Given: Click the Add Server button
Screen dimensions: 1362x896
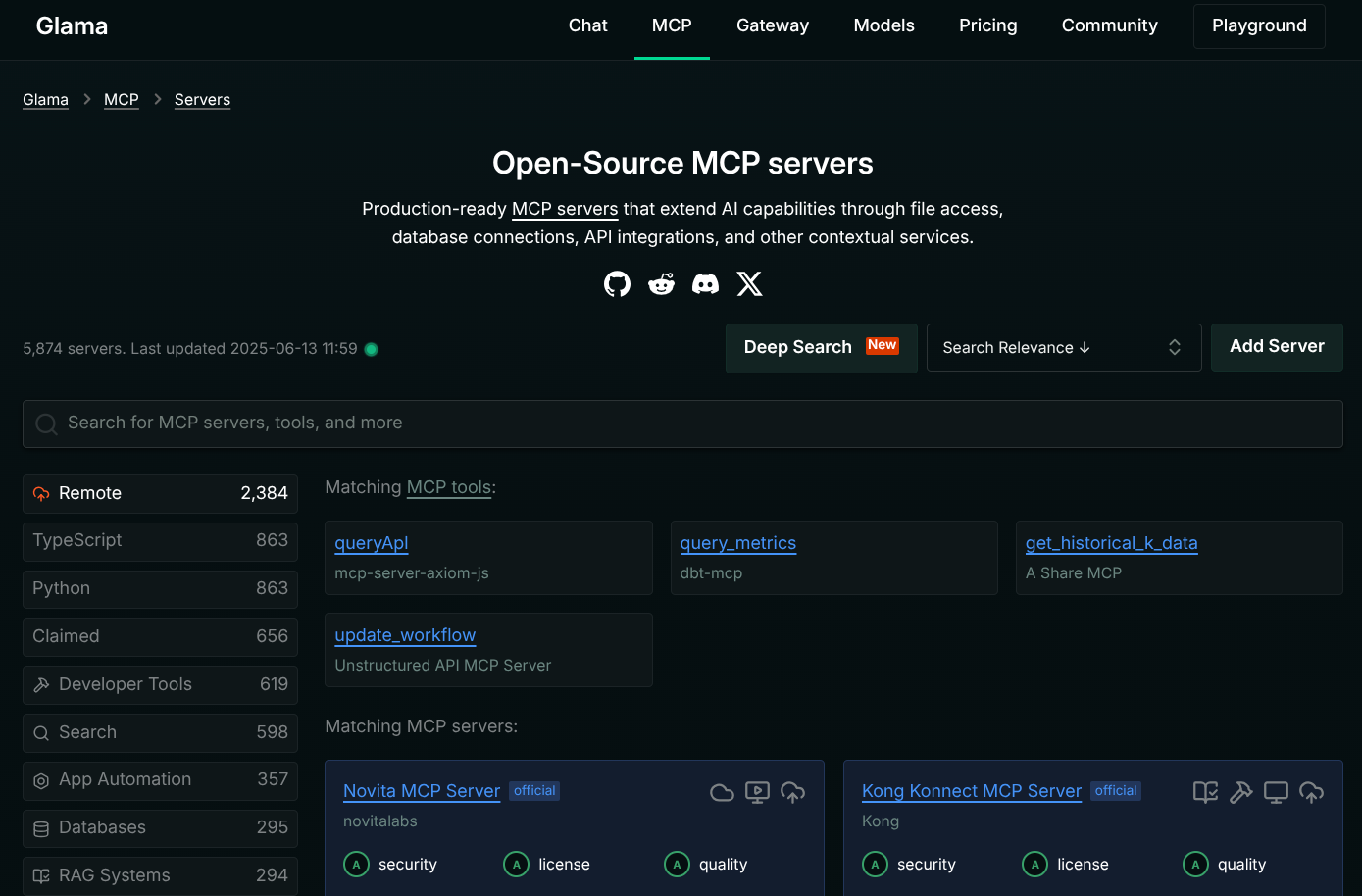Looking at the screenshot, I should pyautogui.click(x=1277, y=347).
